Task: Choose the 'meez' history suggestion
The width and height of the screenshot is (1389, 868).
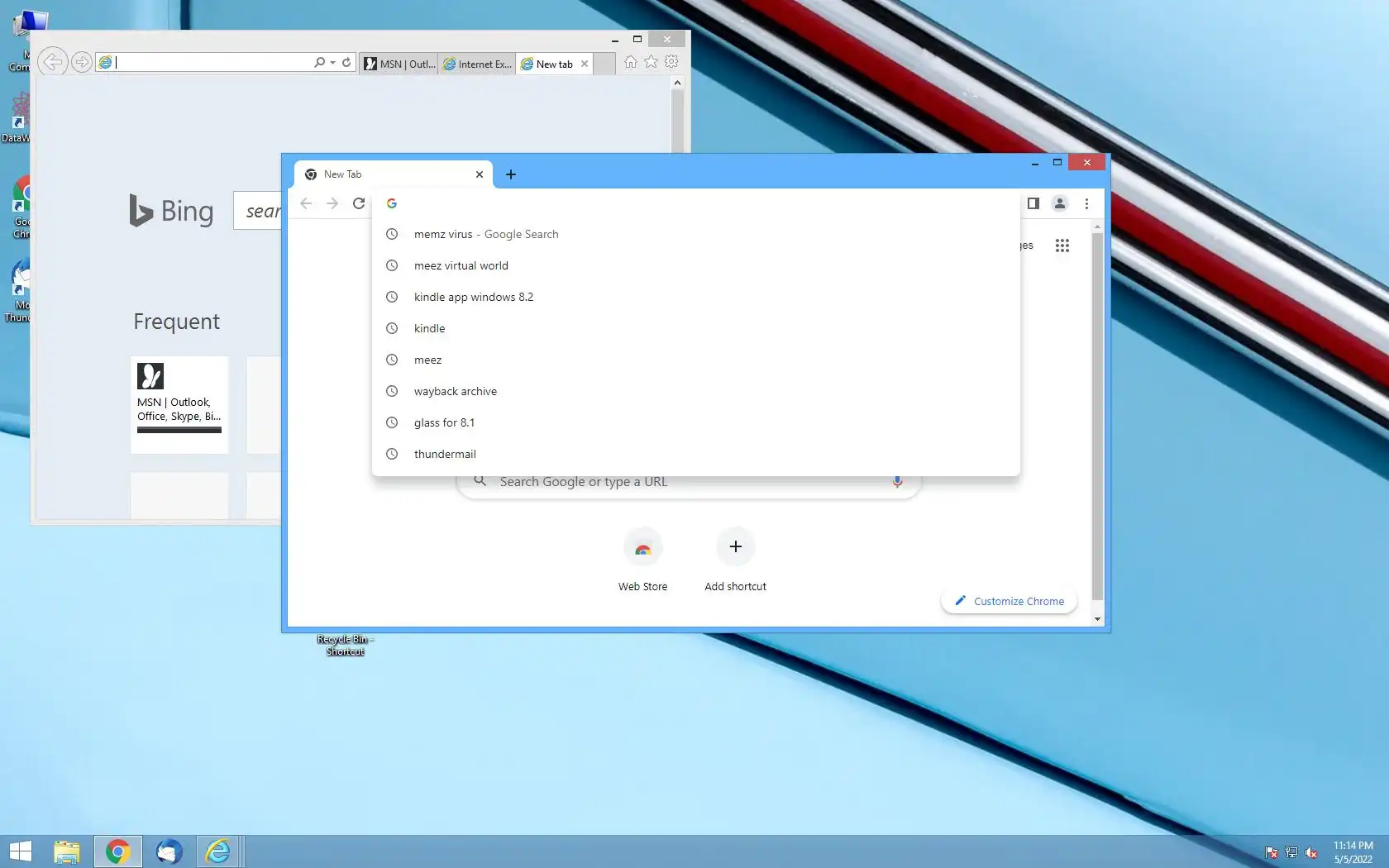Action: click(x=696, y=360)
